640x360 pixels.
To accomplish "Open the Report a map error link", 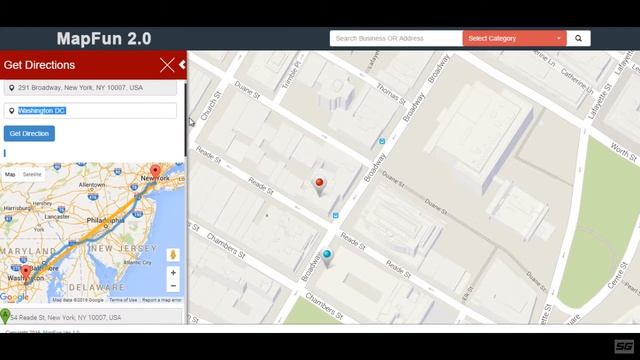I will (x=162, y=300).
